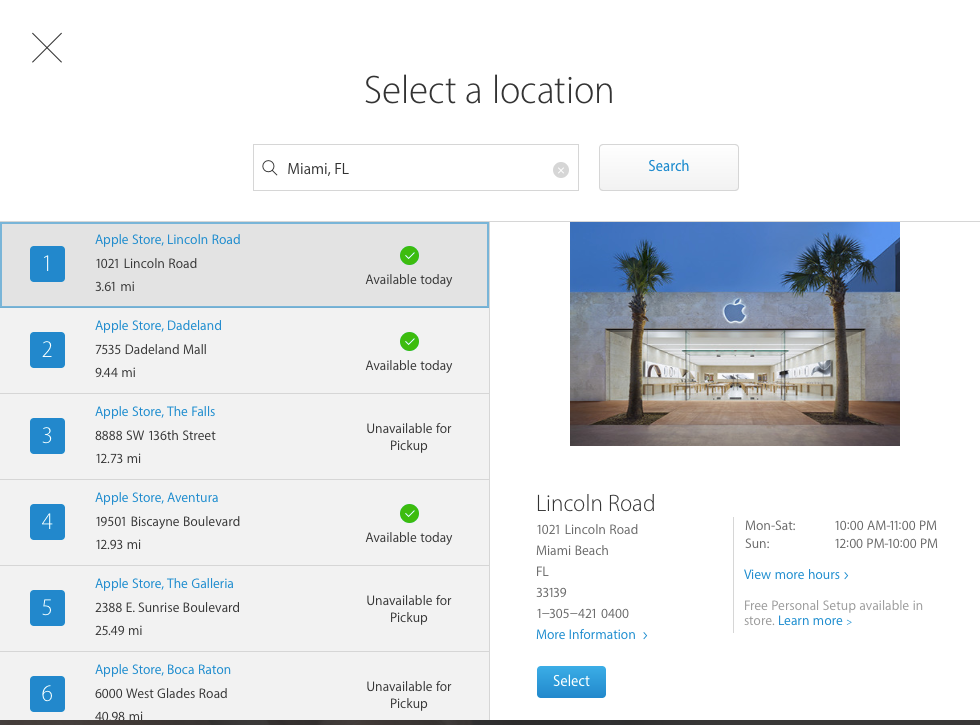Click the 25.49 mi distance
Image resolution: width=980 pixels, height=725 pixels.
pyautogui.click(x=118, y=631)
